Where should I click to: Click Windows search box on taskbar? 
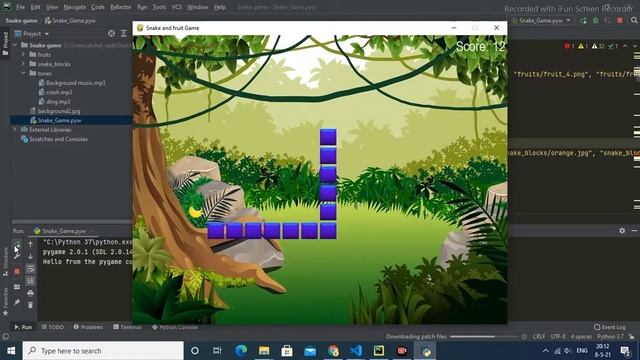[103, 351]
